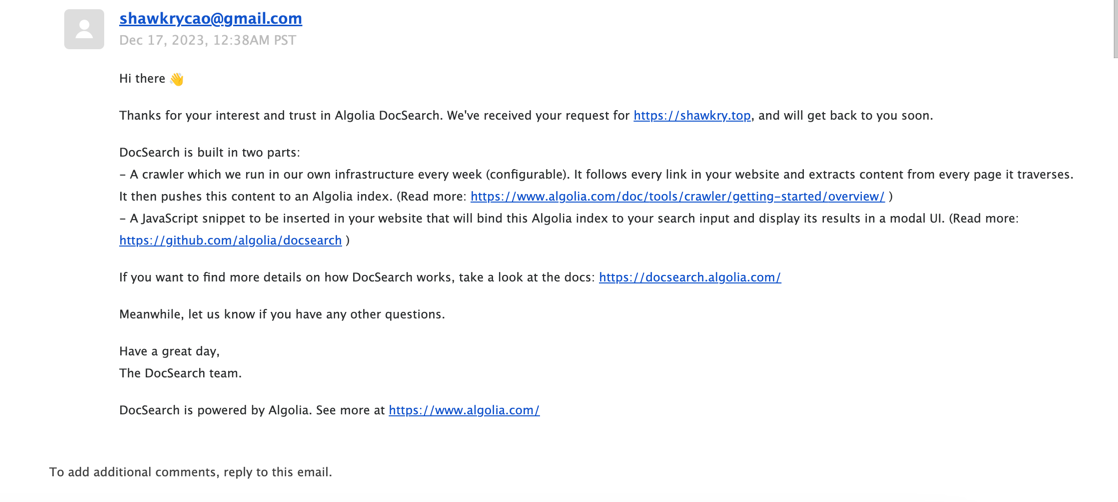Click "Thanks for your interest and trust in Algolia DocSearch"

[281, 116]
